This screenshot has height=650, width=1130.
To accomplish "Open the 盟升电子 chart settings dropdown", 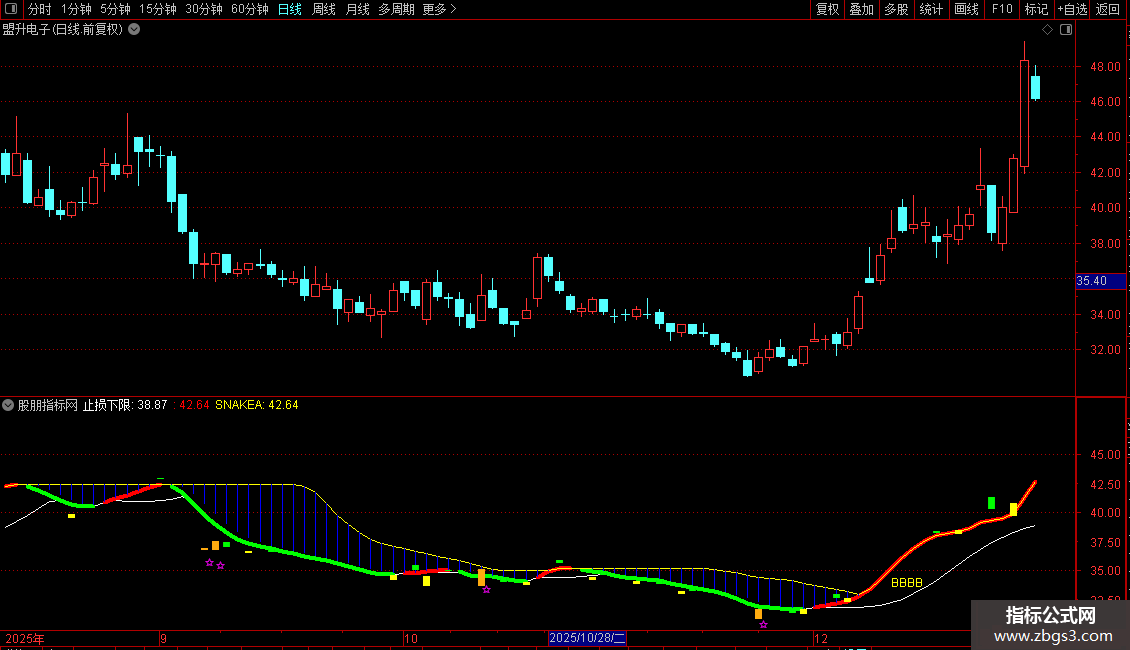I will [134, 30].
